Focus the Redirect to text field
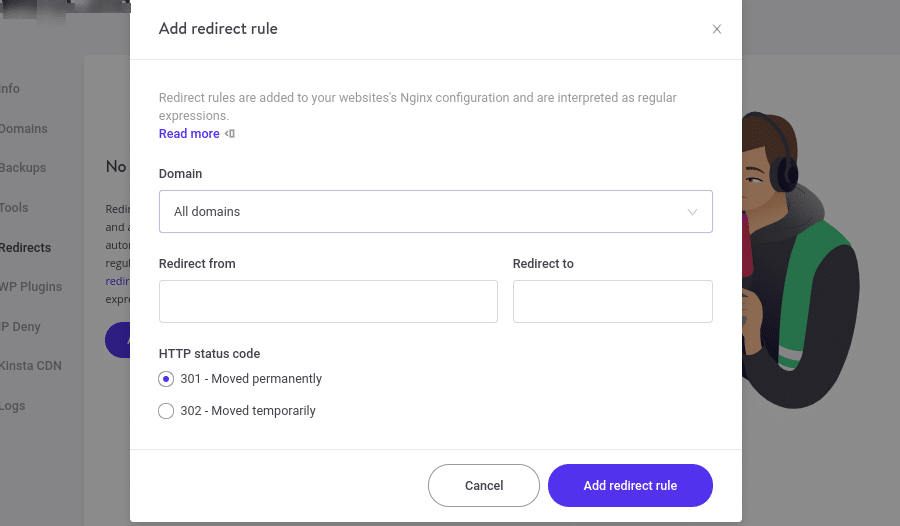The width and height of the screenshot is (900, 526). (612, 301)
